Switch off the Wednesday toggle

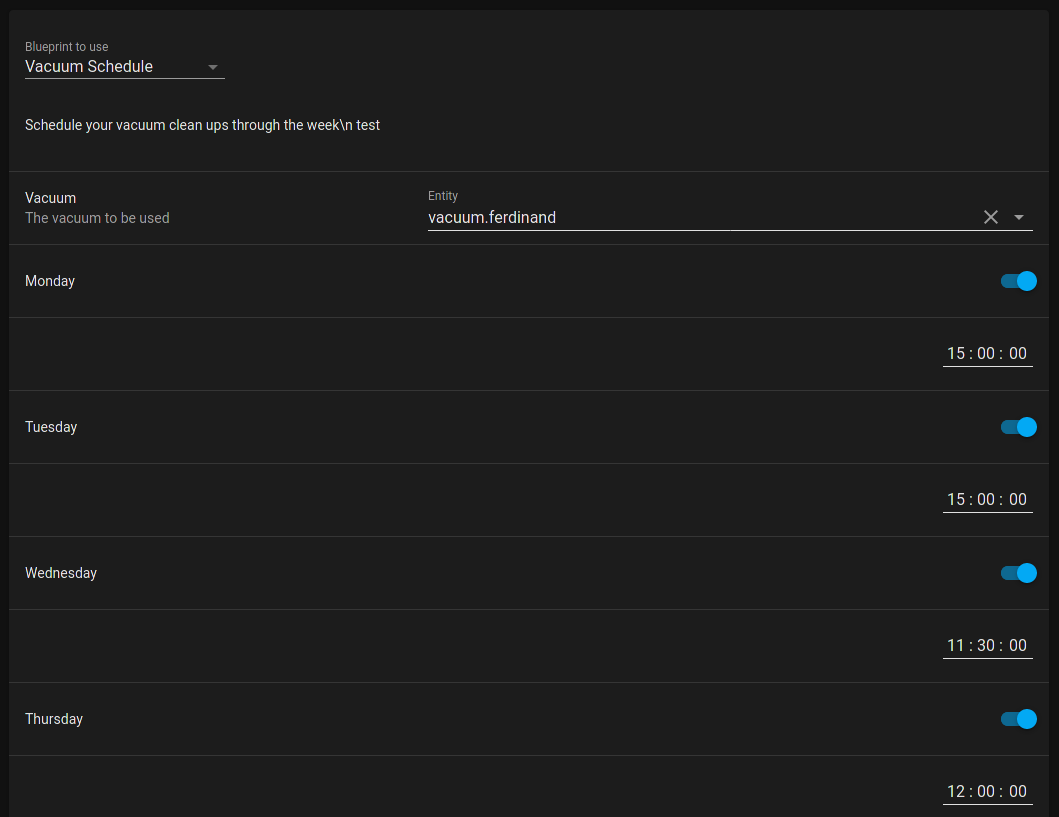[x=1018, y=573]
